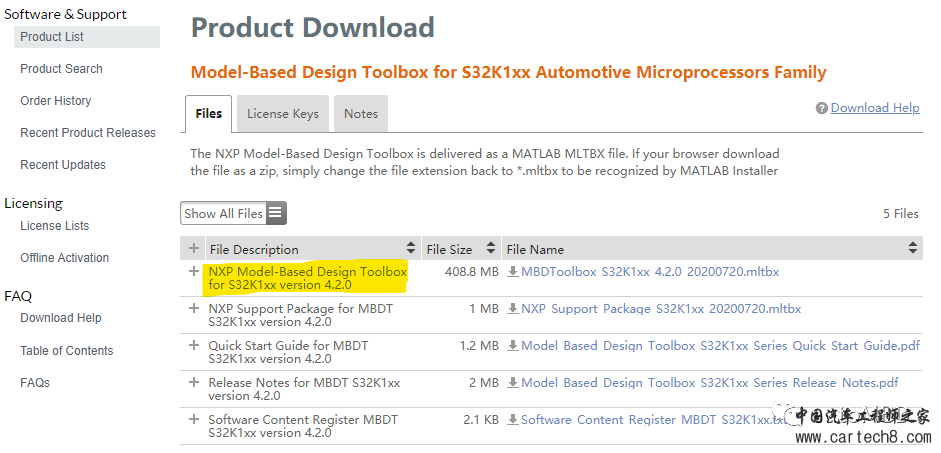
Task: Click the Model-Based Design Toolbox orange title
Action: [508, 73]
